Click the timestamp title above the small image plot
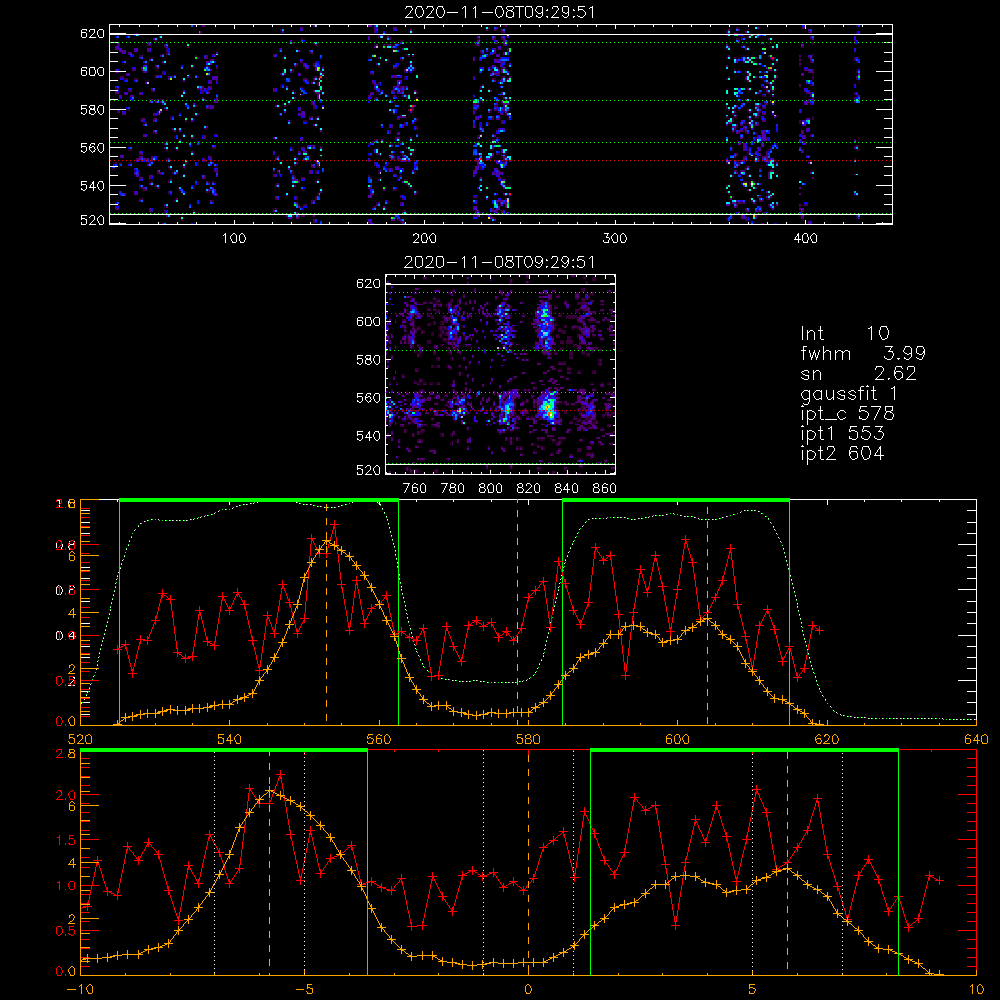 click(500, 262)
